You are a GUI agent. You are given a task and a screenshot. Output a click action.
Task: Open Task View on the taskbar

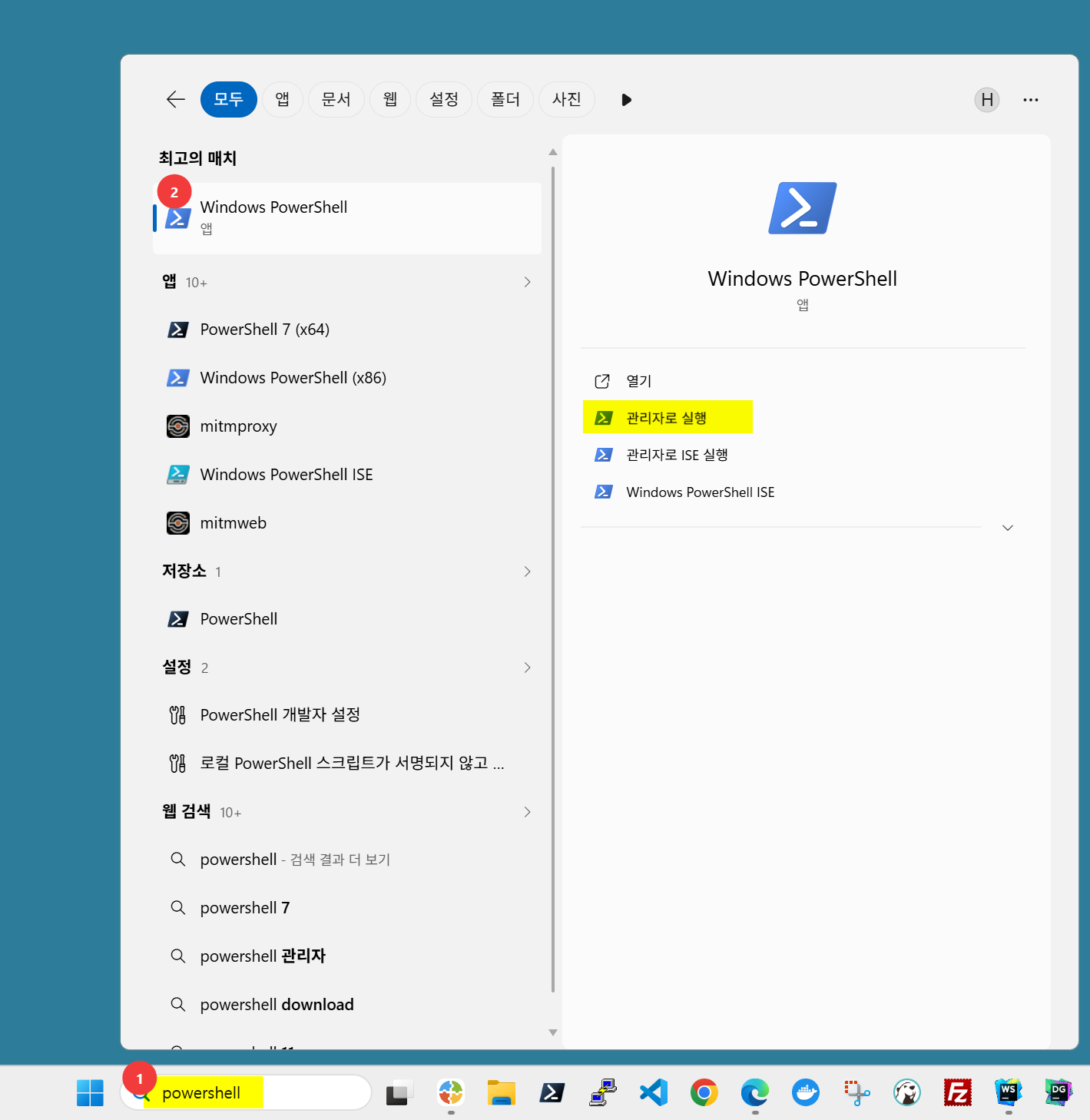click(x=398, y=1092)
